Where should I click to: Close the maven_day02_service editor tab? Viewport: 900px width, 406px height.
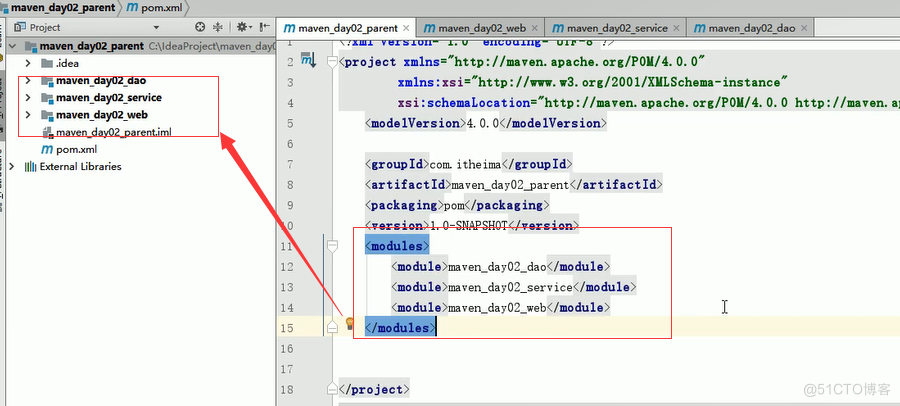[676, 28]
